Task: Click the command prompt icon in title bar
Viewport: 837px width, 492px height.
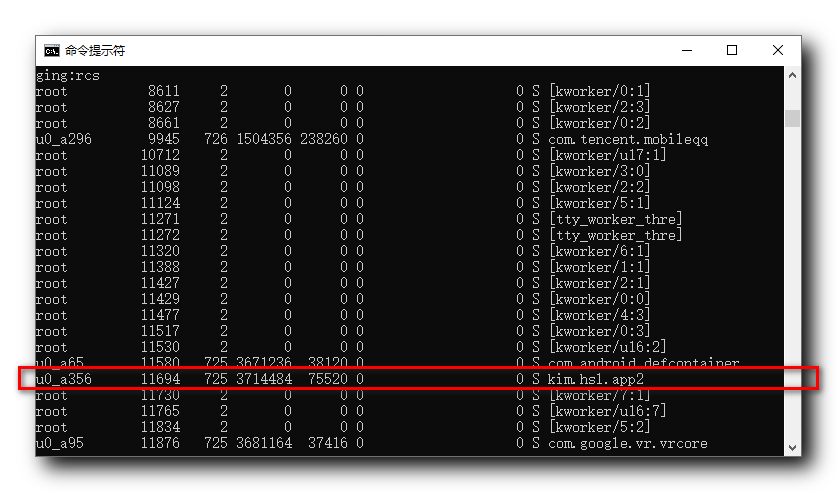Action: (52, 51)
